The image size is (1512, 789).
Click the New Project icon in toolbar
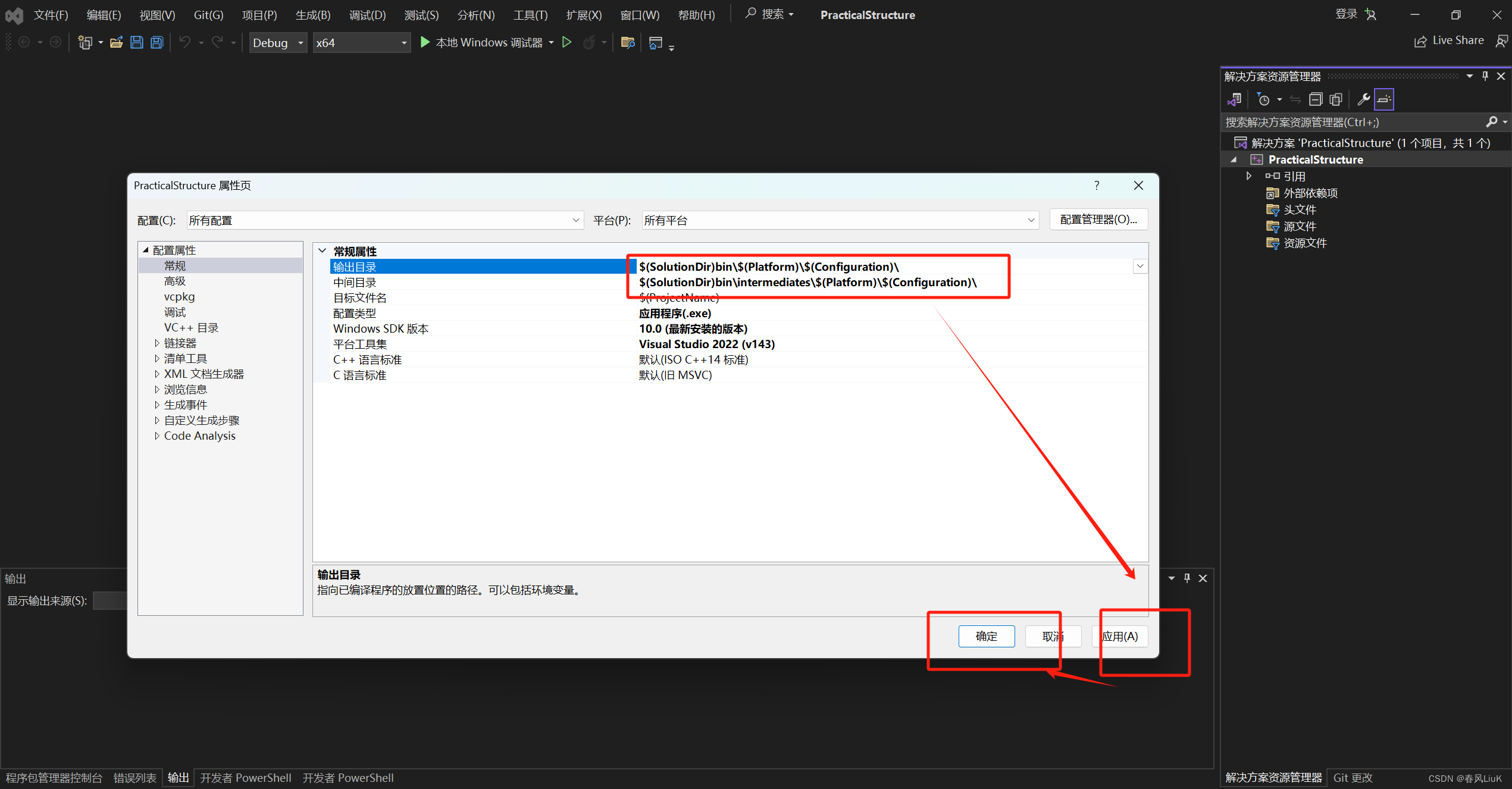pyautogui.click(x=85, y=42)
